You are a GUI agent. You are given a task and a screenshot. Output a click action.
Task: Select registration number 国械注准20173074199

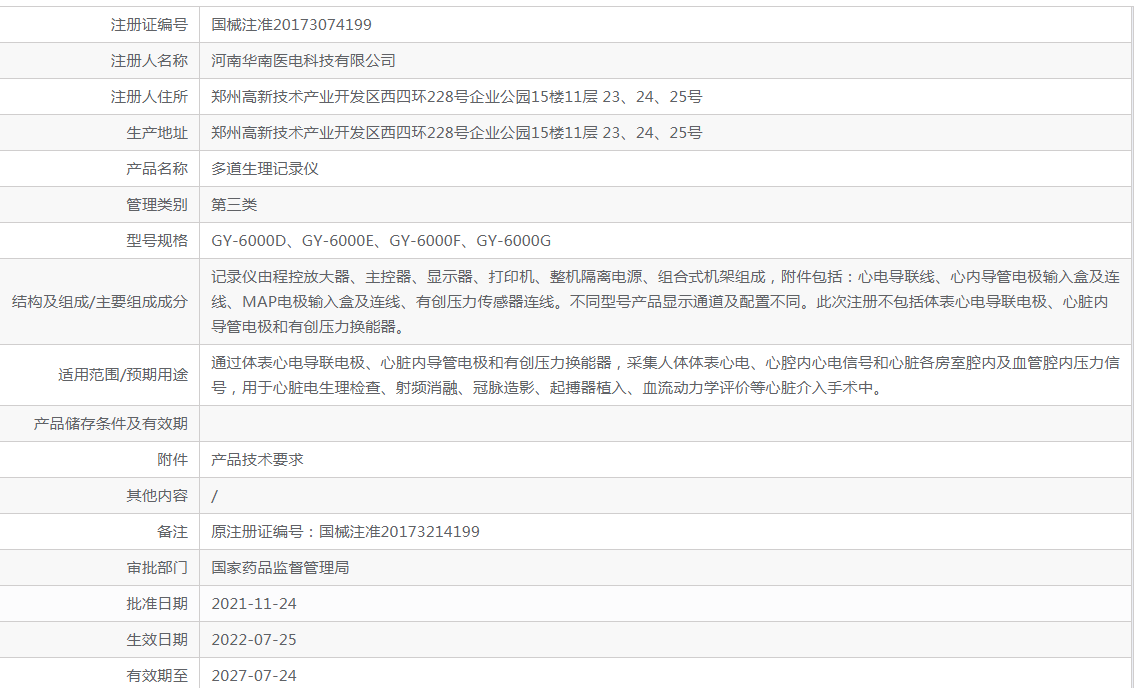[292, 25]
